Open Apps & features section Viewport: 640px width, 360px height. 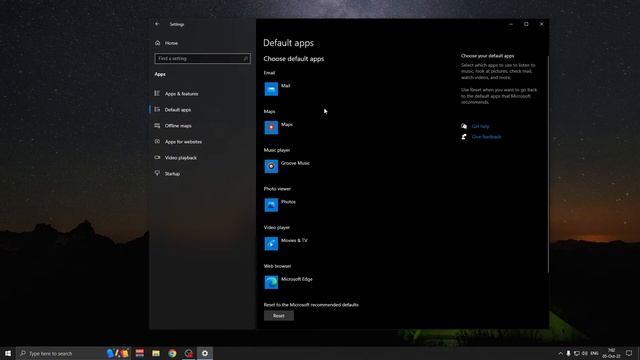(x=182, y=93)
